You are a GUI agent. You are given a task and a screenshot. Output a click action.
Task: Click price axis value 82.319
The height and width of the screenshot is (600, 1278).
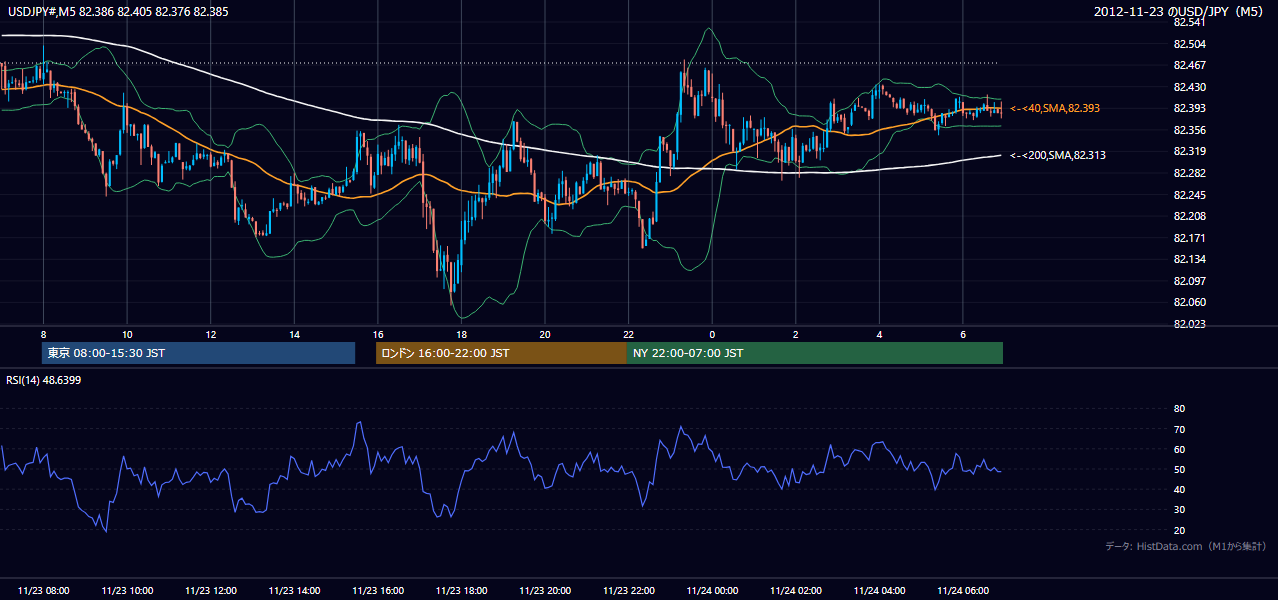pos(1188,151)
